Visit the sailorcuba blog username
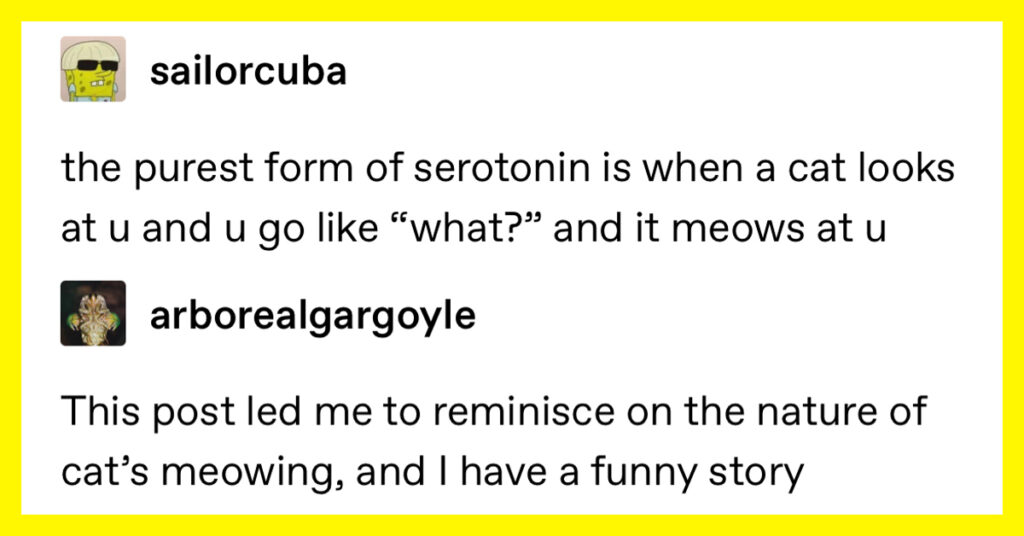Screen dimensions: 1024x536 [248, 71]
